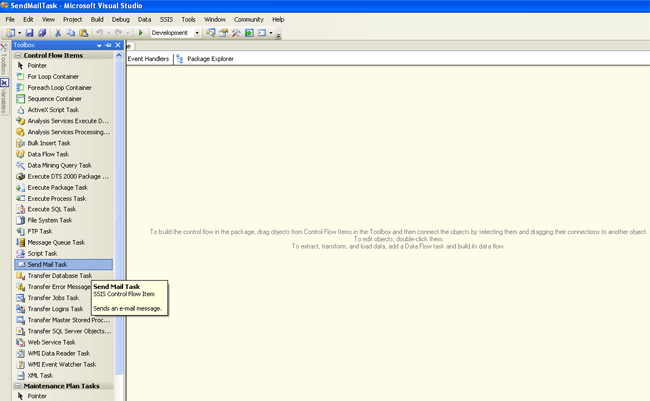650x401 pixels.
Task: Select the Bulk Insert Task icon
Action: 20,143
